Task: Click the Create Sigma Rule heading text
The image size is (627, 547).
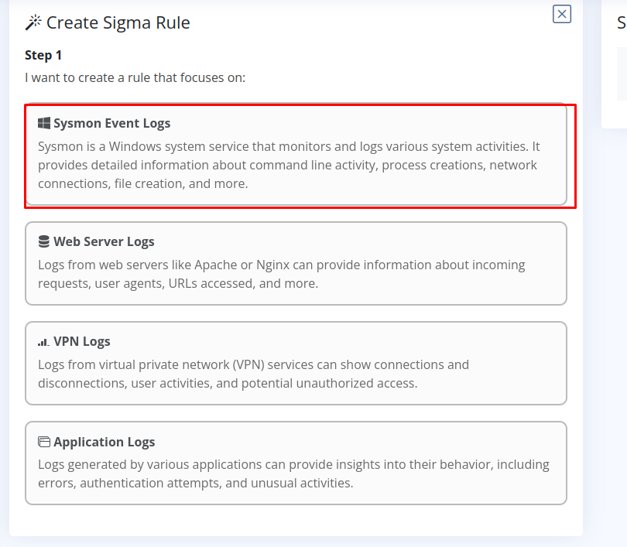Action: point(118,23)
